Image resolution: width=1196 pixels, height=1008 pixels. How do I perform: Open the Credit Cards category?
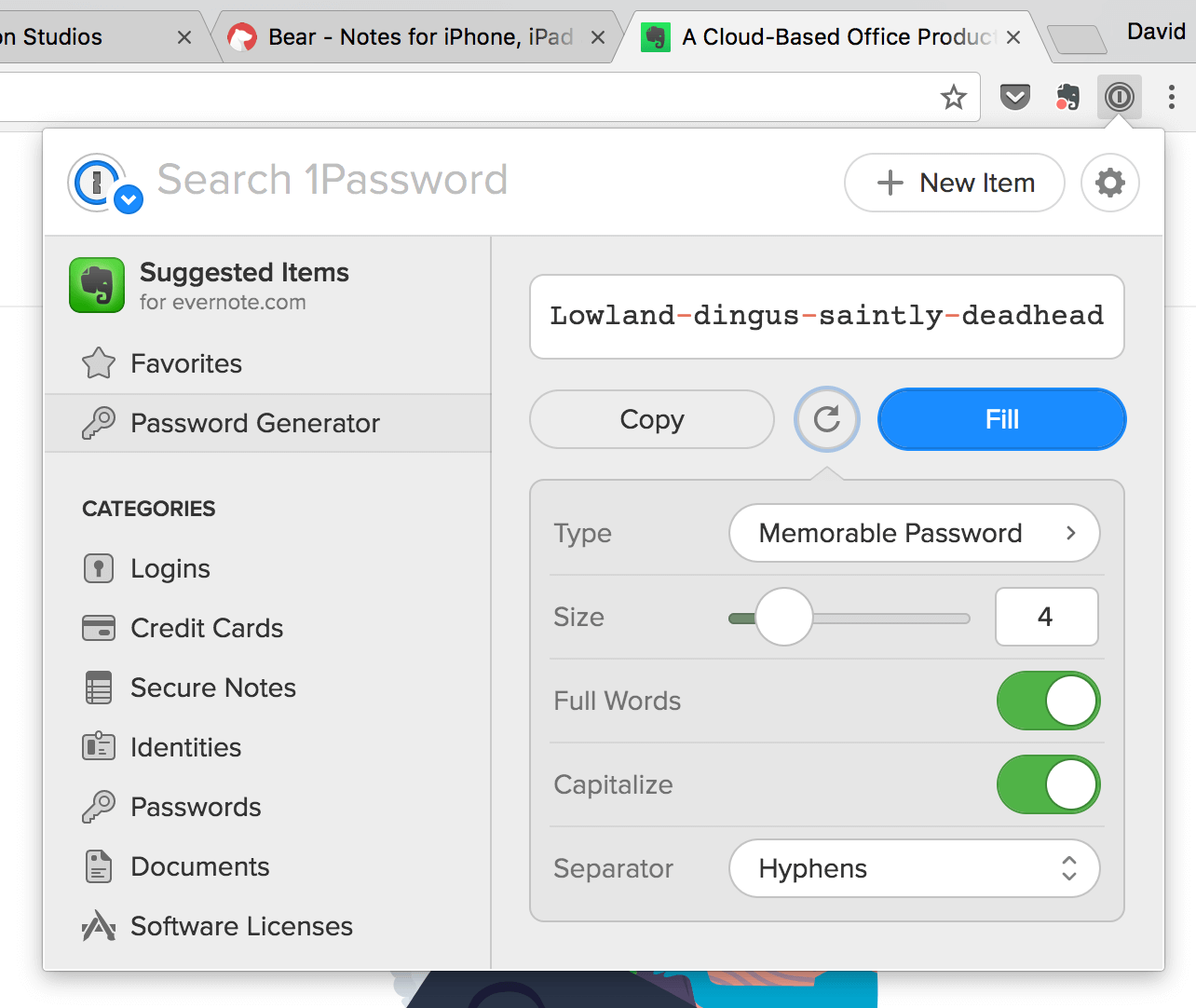coord(206,628)
